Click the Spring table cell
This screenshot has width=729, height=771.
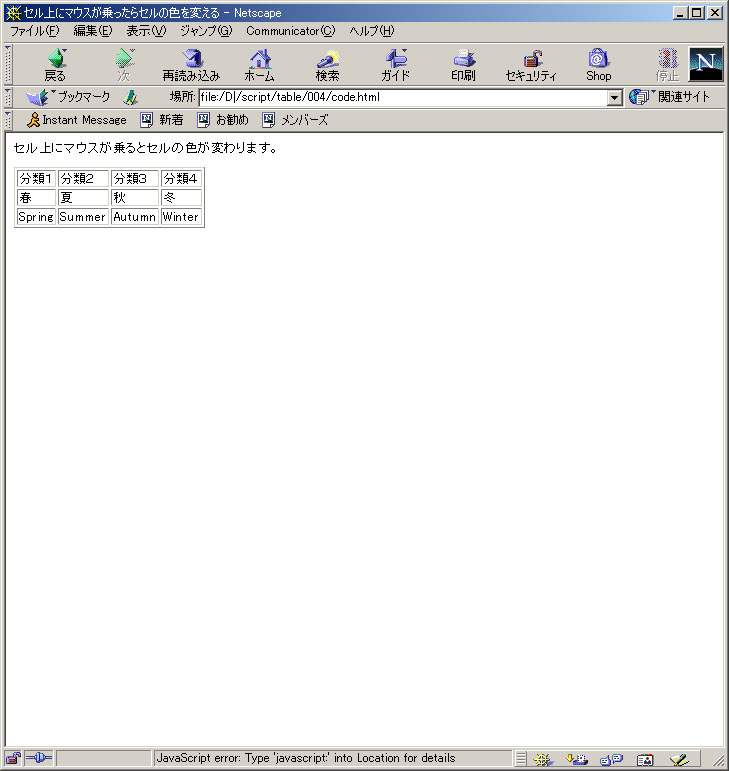point(36,217)
